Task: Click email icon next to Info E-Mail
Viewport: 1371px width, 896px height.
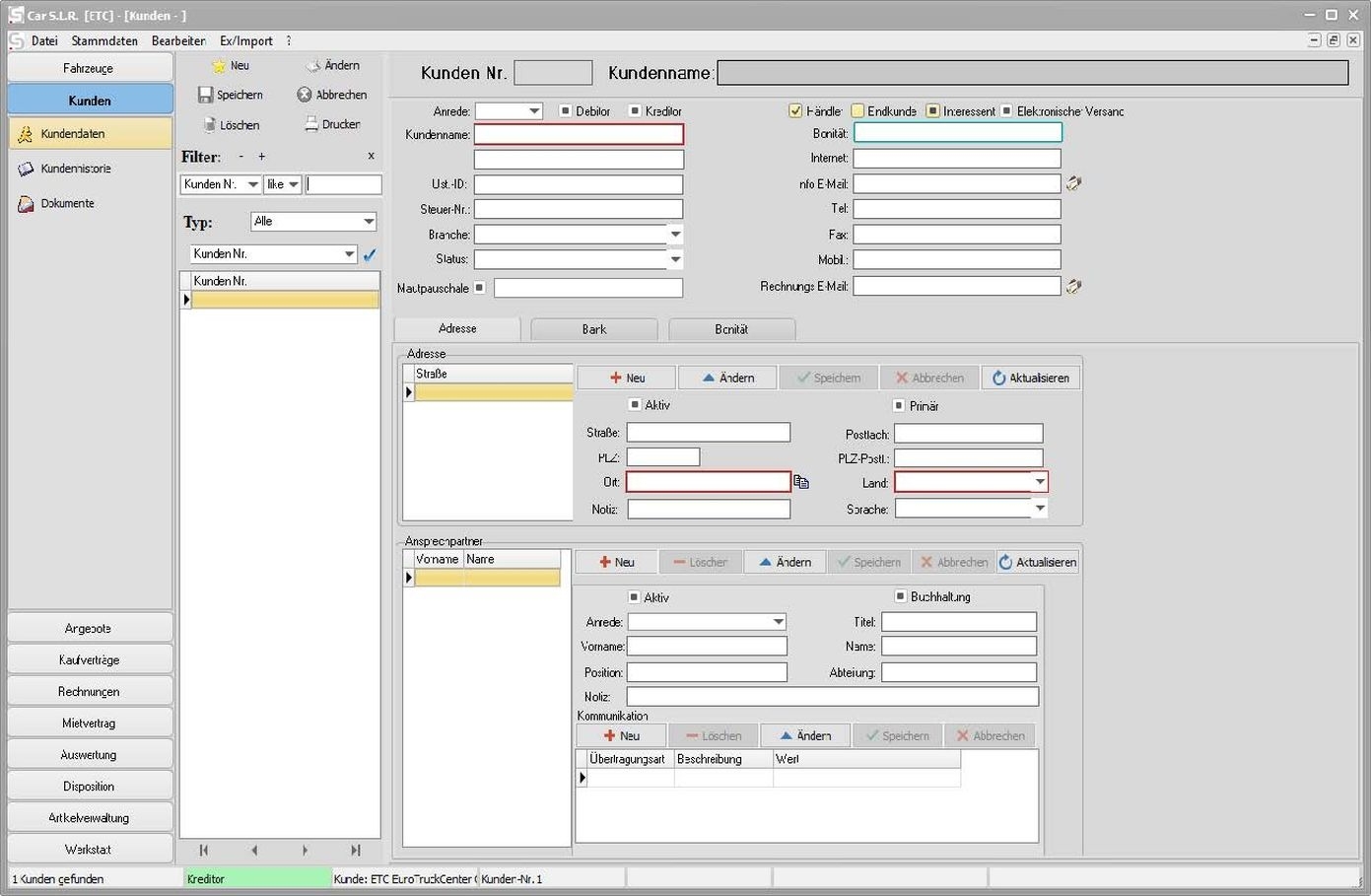Action: (x=1073, y=183)
